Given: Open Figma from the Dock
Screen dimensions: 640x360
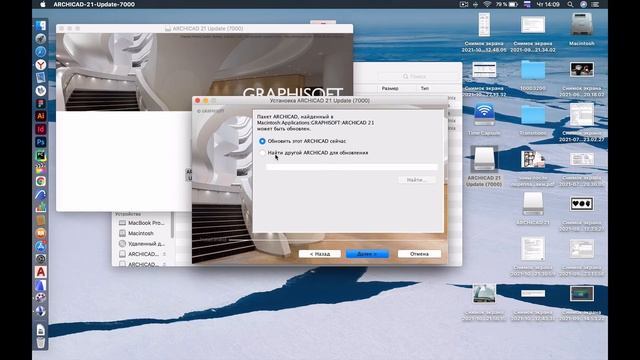Looking at the screenshot, I should tap(40, 103).
